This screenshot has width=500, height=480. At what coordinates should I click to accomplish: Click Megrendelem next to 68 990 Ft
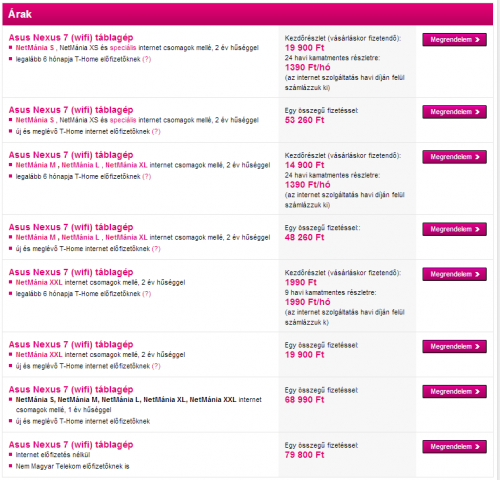pyautogui.click(x=454, y=392)
